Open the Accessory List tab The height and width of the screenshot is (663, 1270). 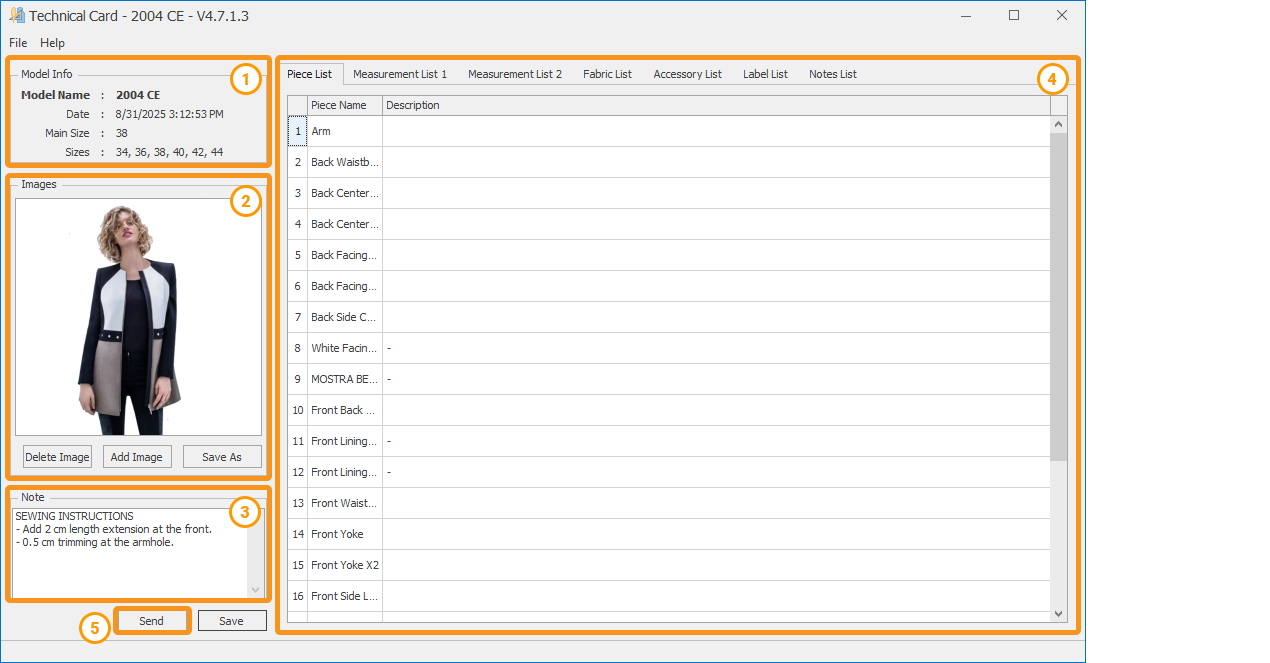(687, 74)
